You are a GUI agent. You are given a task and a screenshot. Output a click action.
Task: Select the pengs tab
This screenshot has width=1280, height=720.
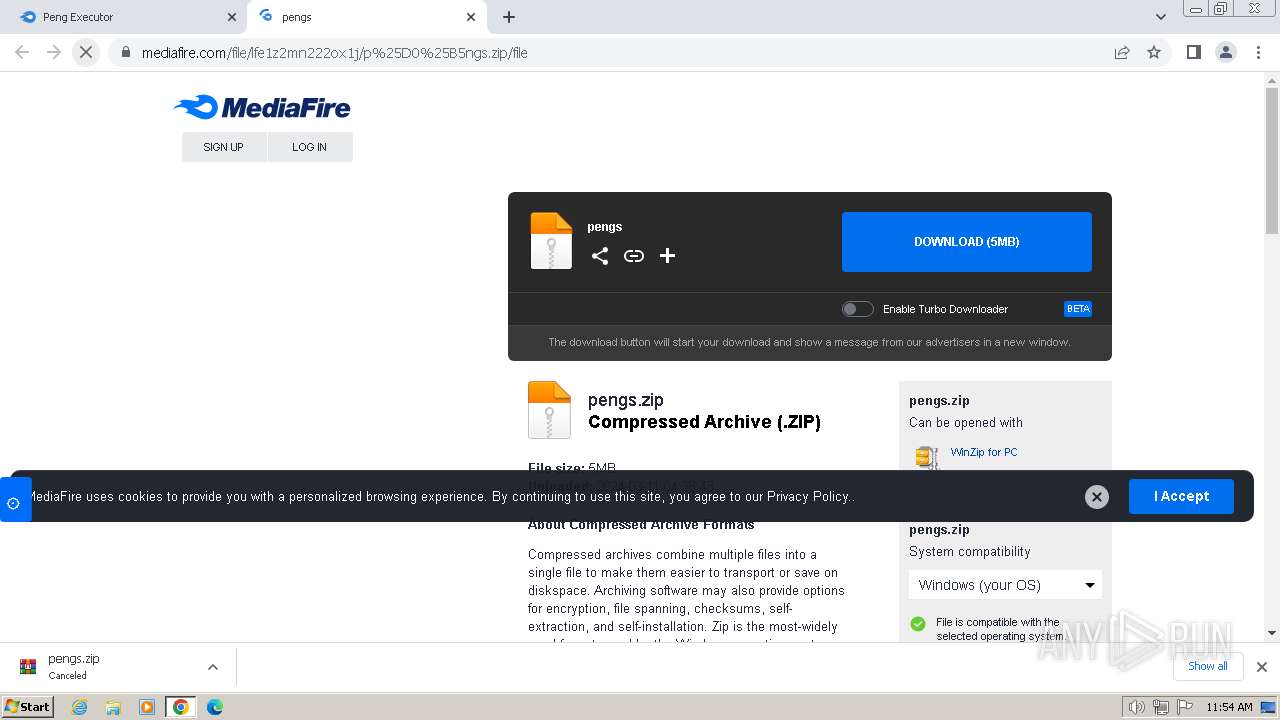tap(366, 17)
